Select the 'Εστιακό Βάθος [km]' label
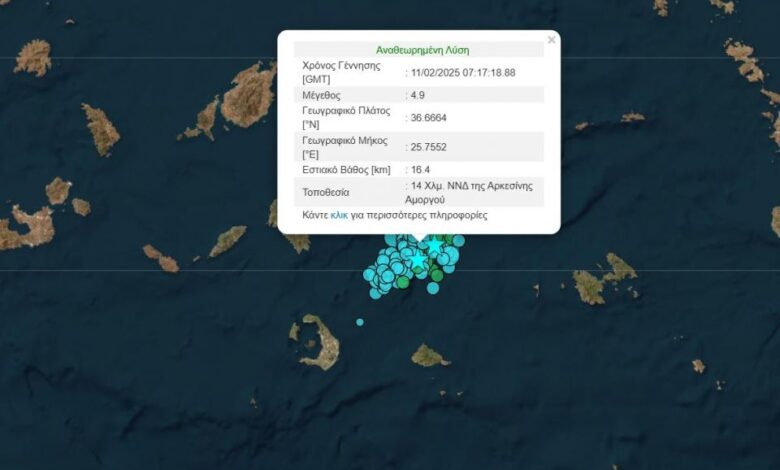Viewport: 780px width, 470px height. (346, 170)
